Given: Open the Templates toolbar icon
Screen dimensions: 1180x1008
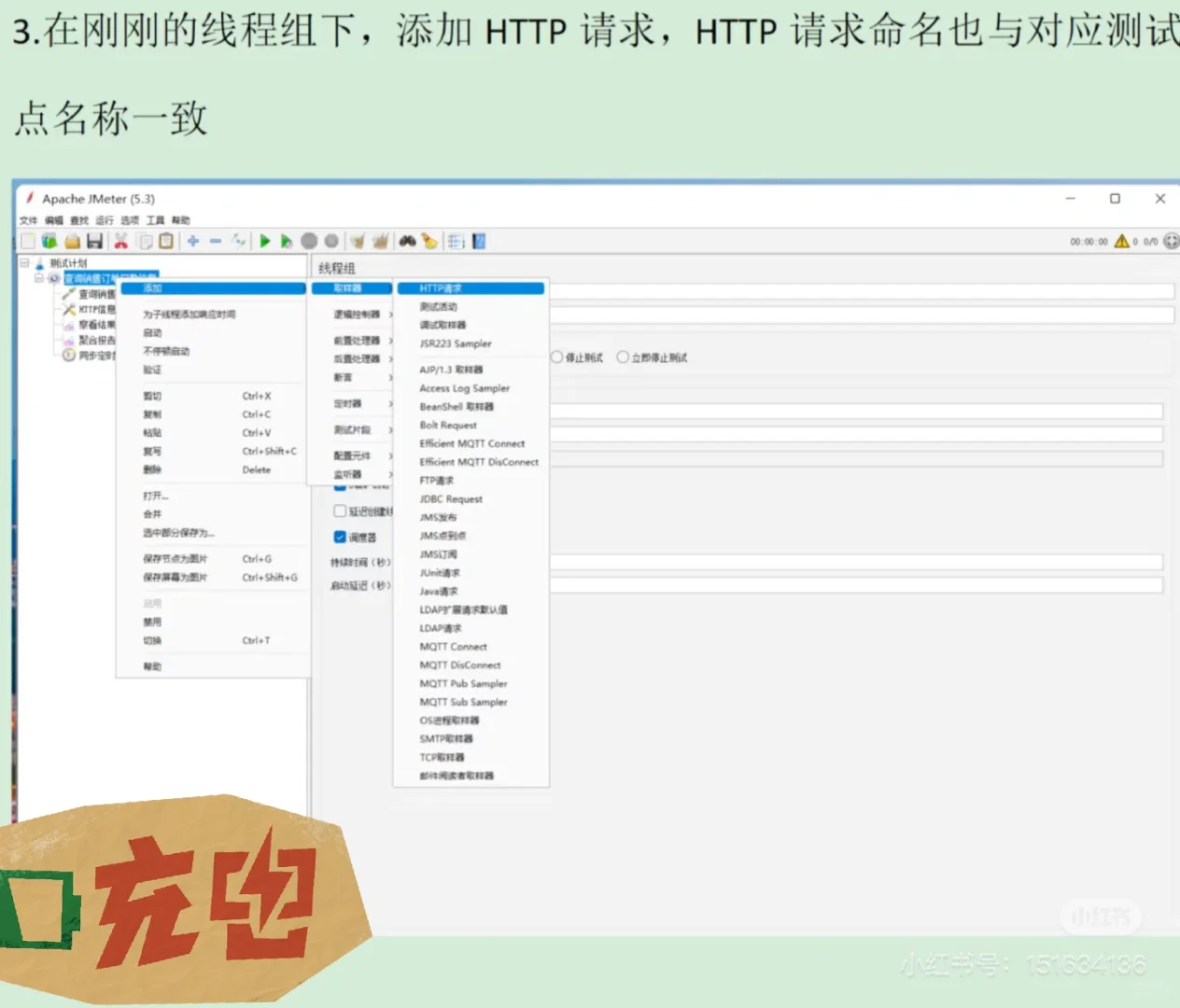Looking at the screenshot, I should (x=49, y=242).
